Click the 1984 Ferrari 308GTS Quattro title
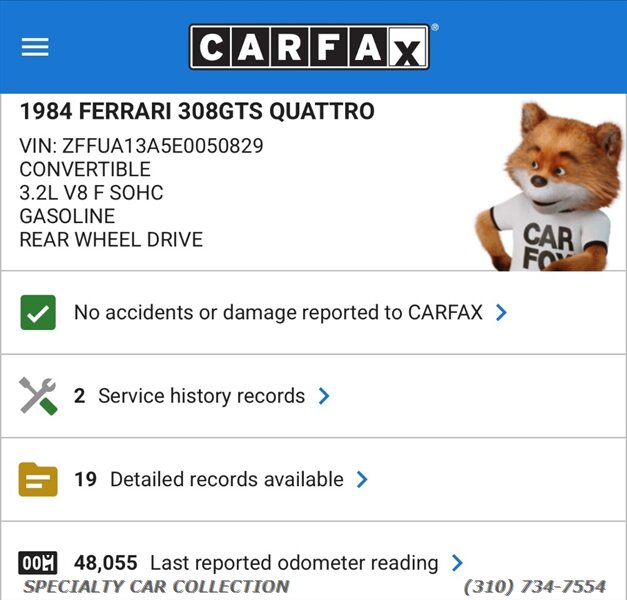The width and height of the screenshot is (627, 600). click(x=197, y=111)
